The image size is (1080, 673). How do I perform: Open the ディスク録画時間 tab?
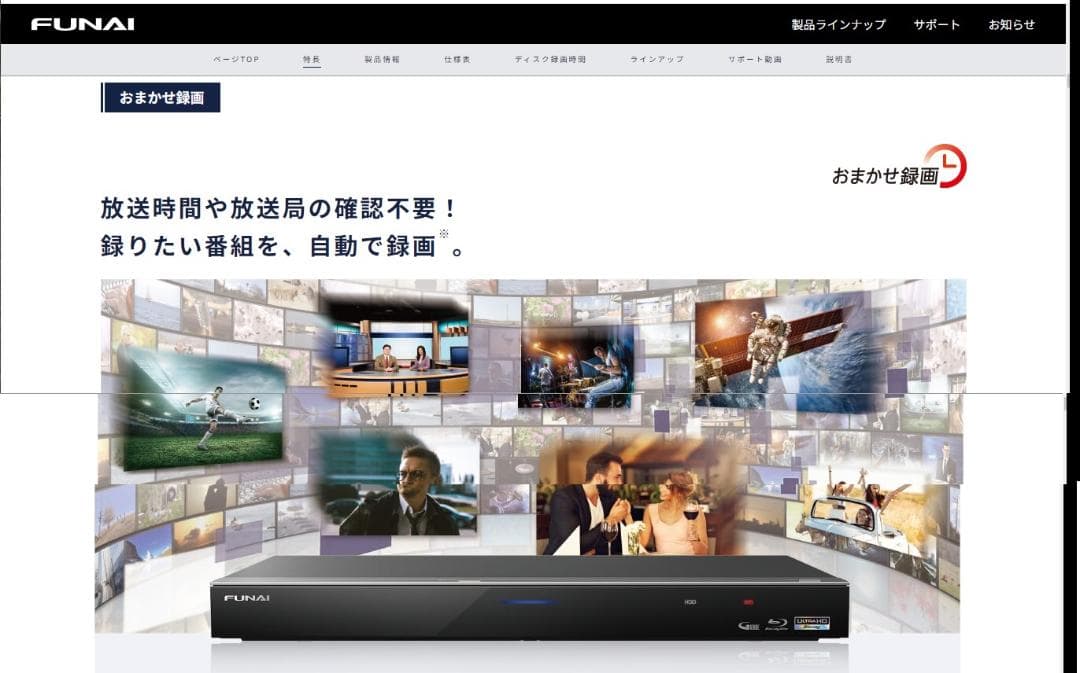click(x=550, y=60)
